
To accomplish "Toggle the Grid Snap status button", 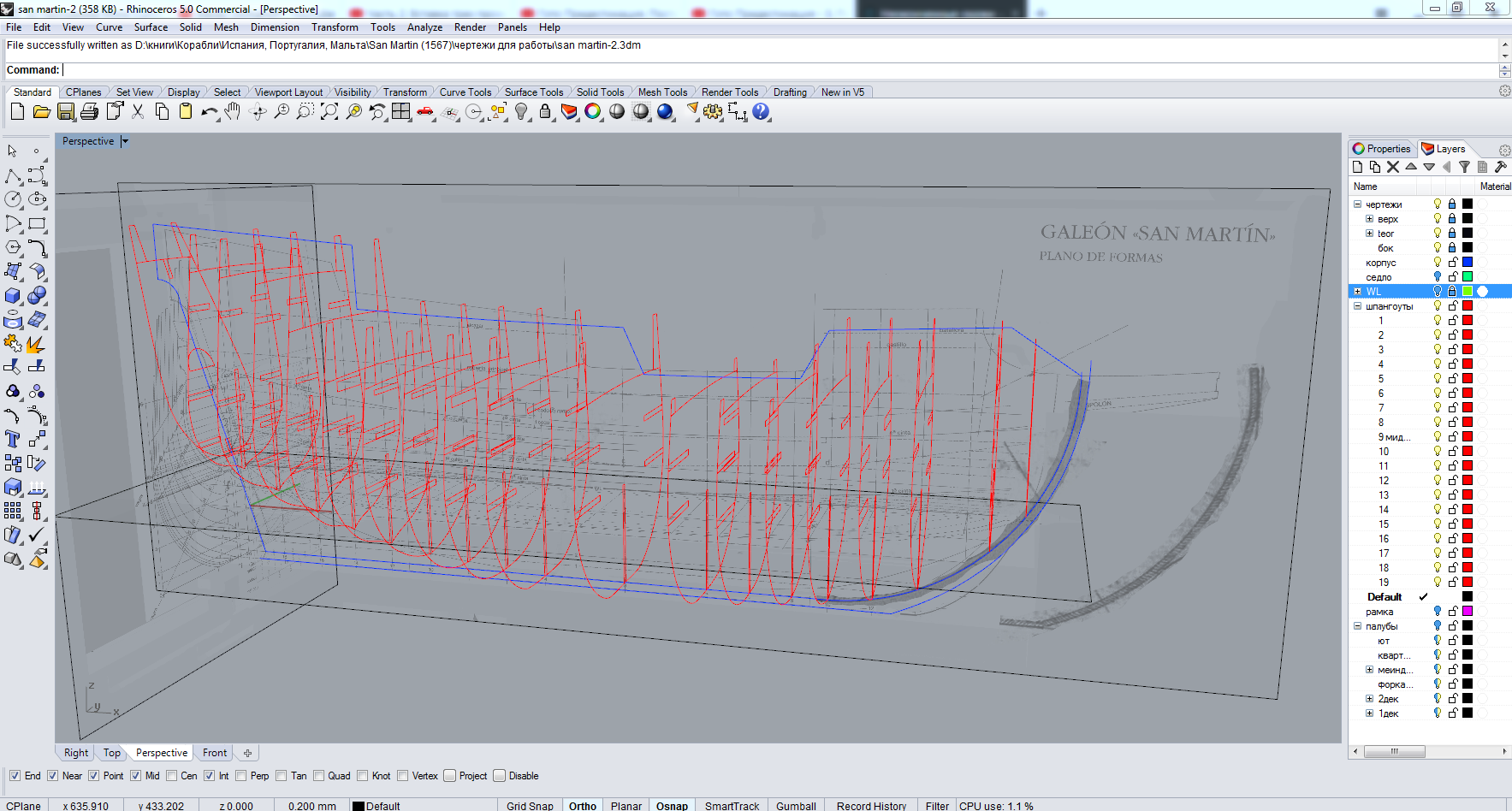I will pyautogui.click(x=530, y=806).
